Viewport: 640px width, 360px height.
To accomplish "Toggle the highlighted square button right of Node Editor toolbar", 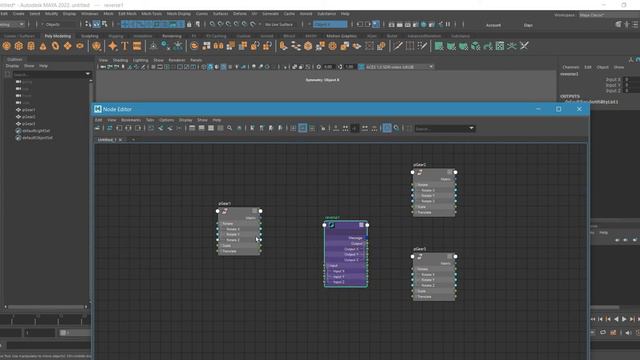I will click(x=387, y=128).
